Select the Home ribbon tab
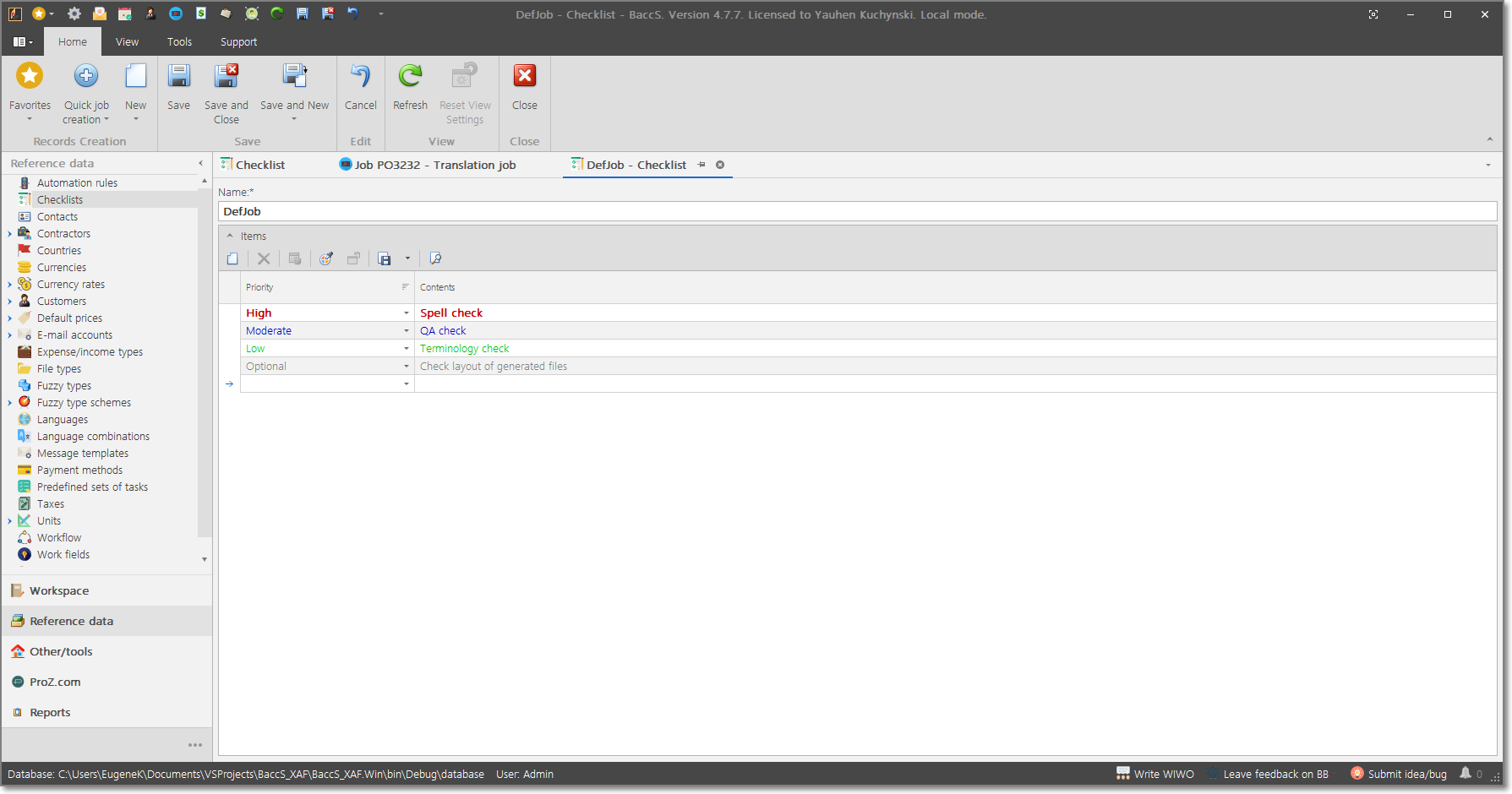 [x=73, y=41]
